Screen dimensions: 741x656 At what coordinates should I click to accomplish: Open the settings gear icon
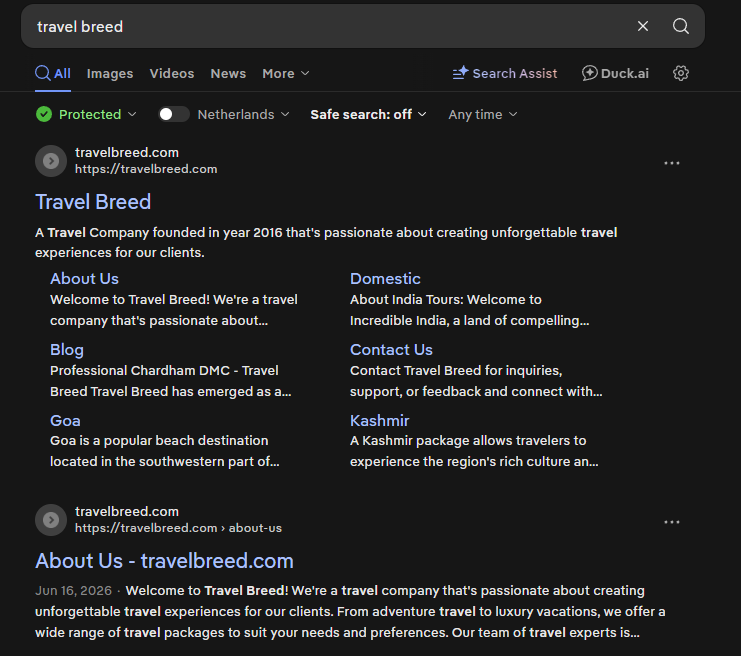[681, 73]
